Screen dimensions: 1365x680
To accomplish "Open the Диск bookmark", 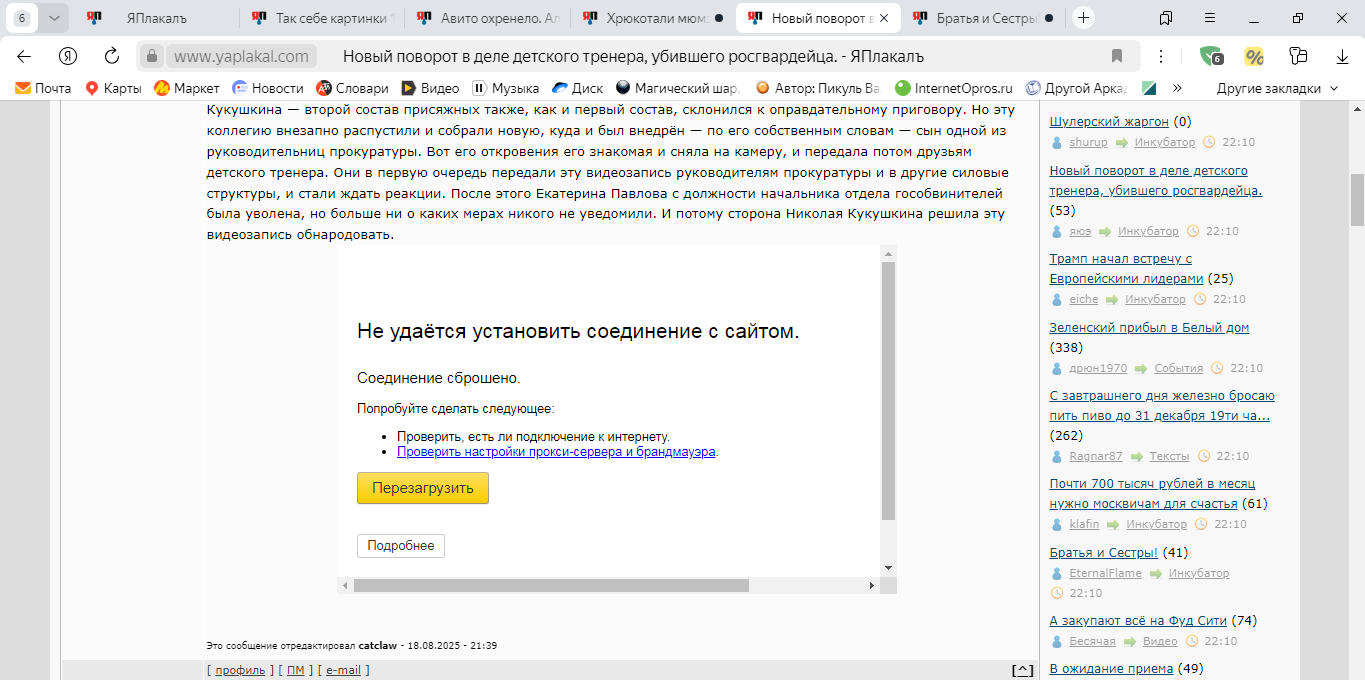I will [577, 88].
